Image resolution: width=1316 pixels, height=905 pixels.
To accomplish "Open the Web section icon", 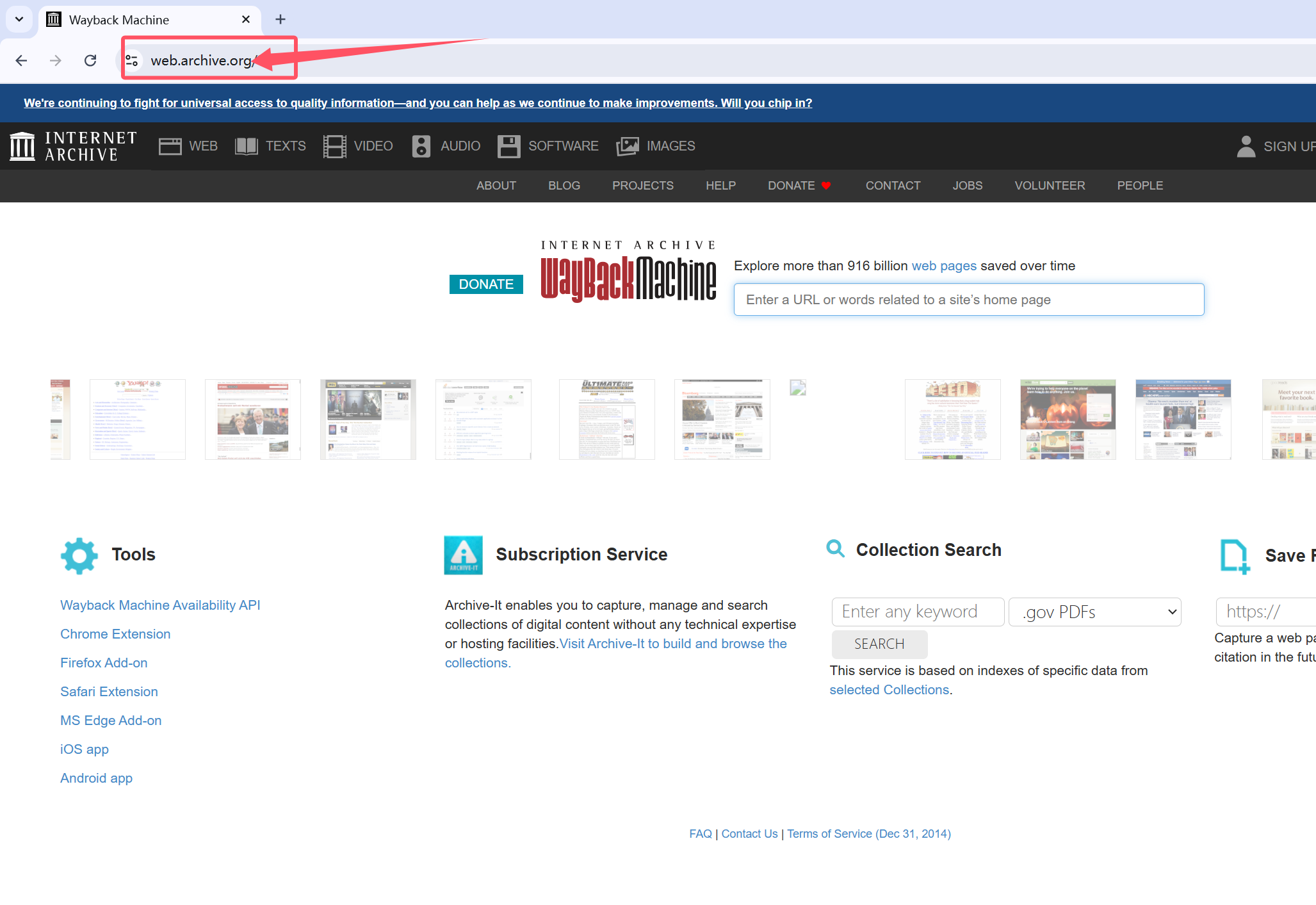I will tap(170, 146).
